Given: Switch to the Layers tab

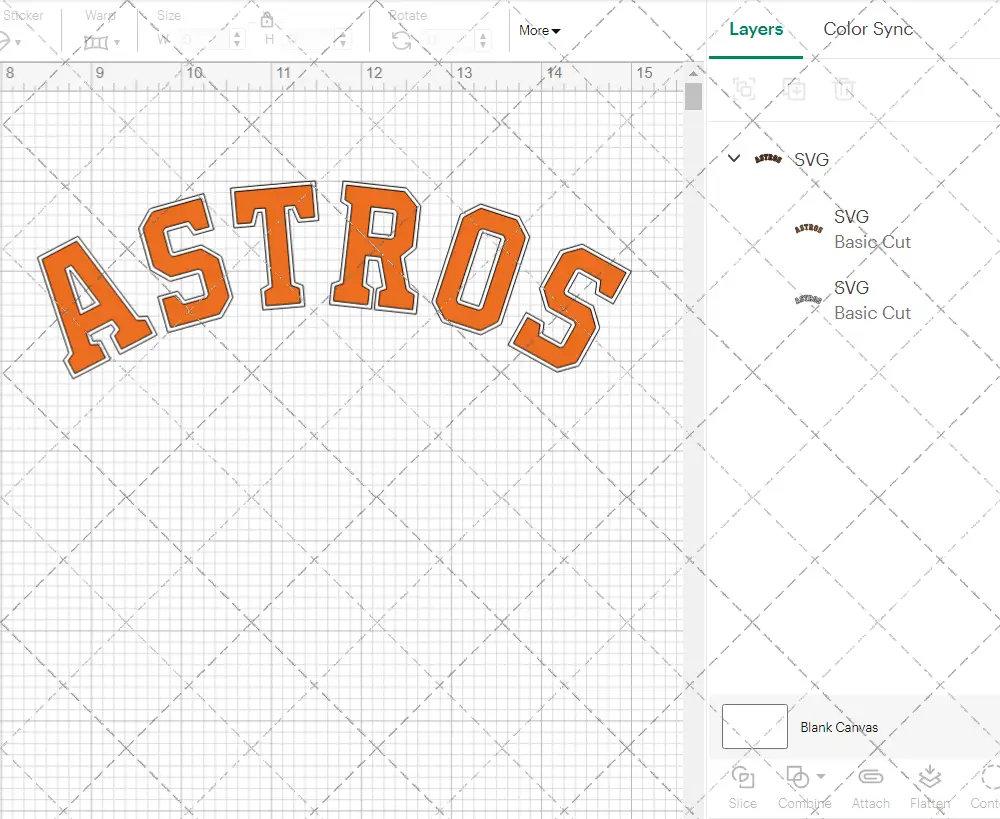Looking at the screenshot, I should 755,30.
